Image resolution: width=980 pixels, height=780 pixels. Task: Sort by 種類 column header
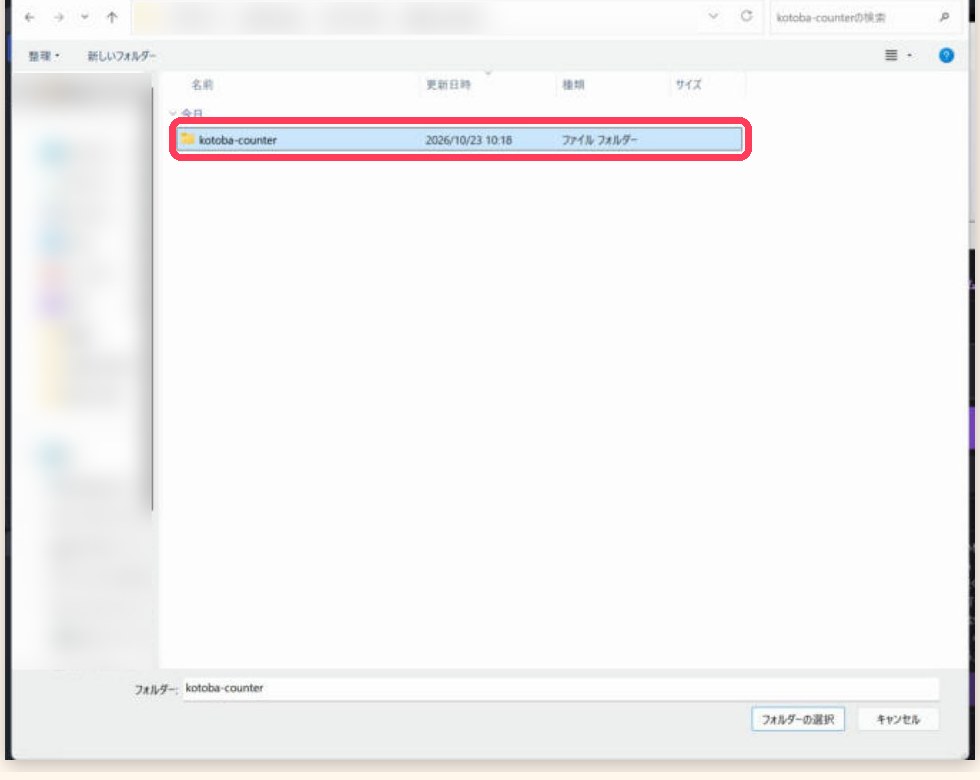coord(573,84)
